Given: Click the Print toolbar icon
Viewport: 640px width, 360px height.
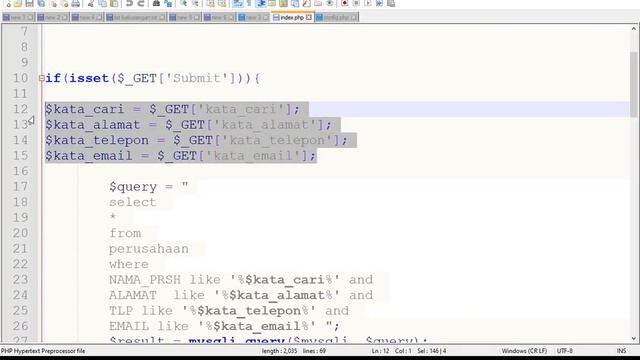Looking at the screenshot, I should [x=76, y=4].
